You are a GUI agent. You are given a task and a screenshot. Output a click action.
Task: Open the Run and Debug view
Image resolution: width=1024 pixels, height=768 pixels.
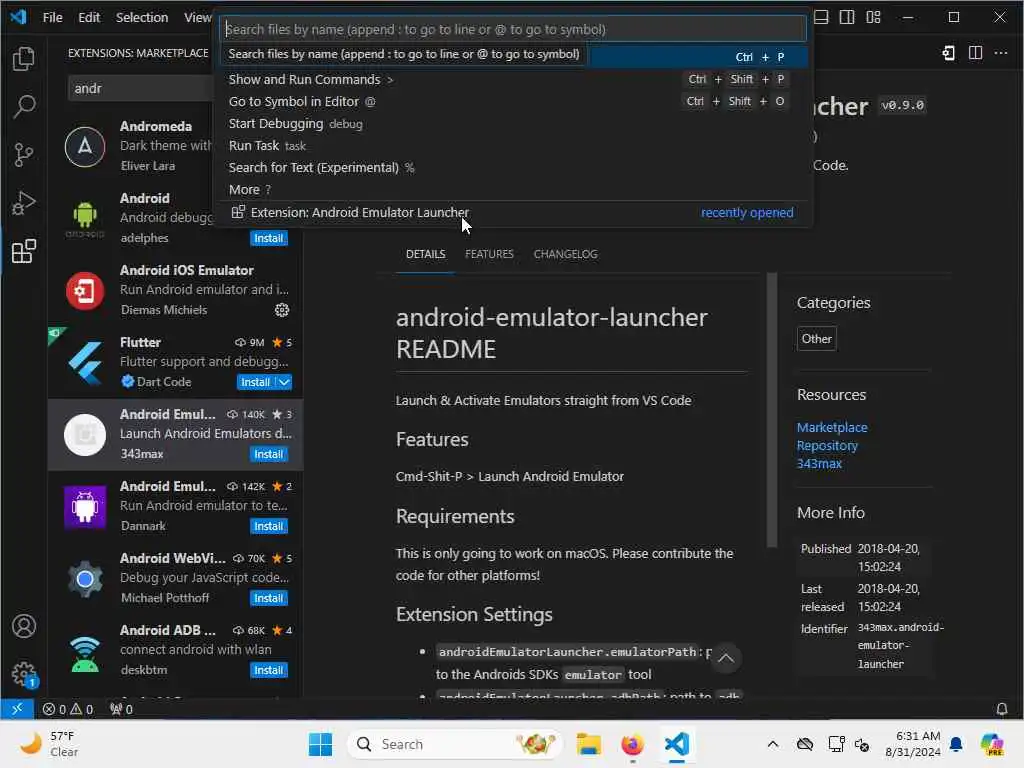(x=24, y=203)
